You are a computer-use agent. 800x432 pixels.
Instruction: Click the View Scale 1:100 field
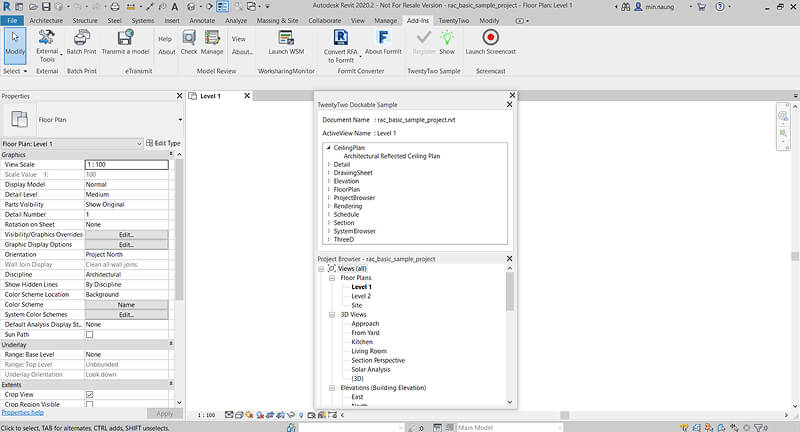[x=126, y=165]
